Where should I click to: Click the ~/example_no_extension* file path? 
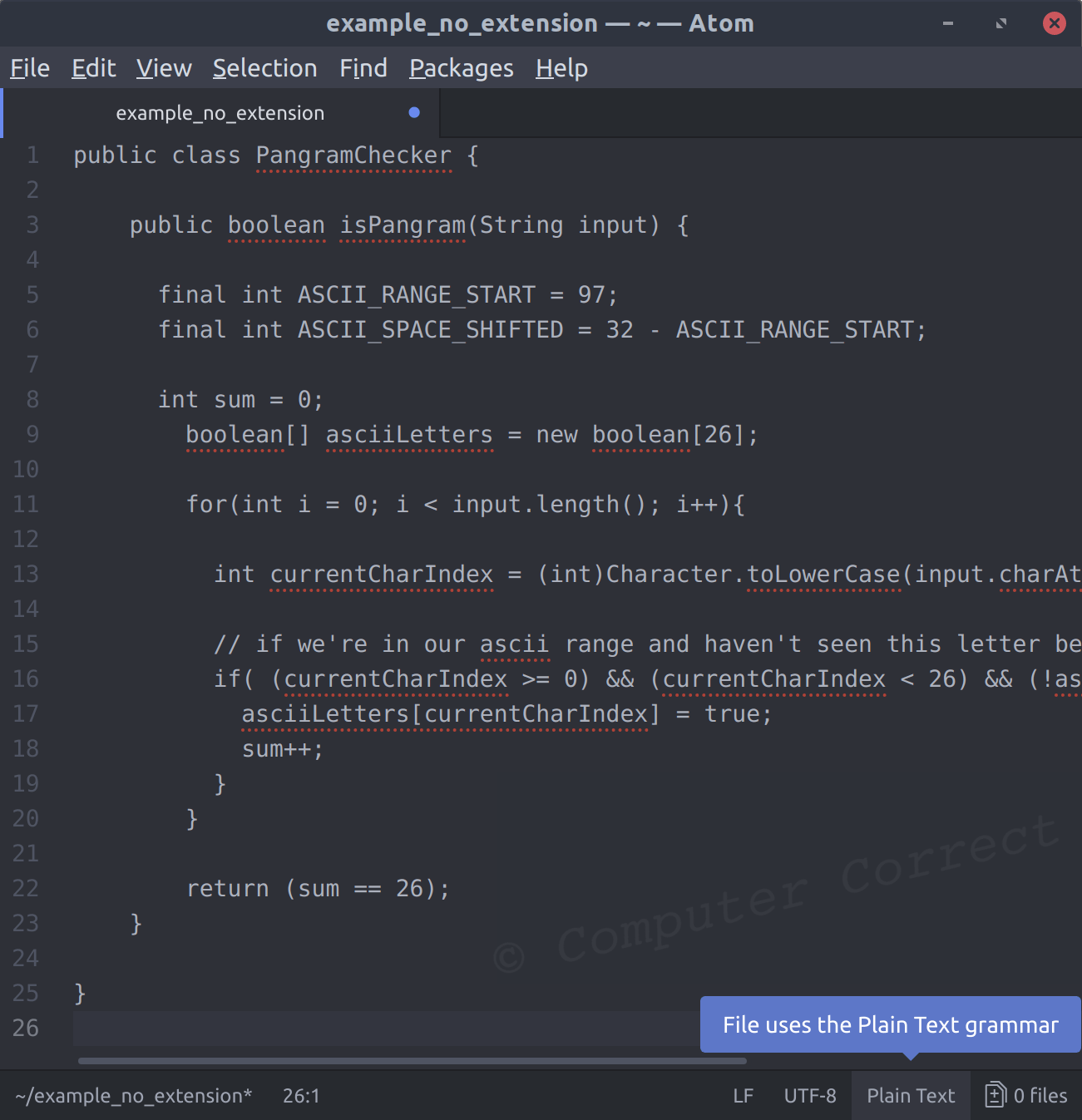[134, 1096]
